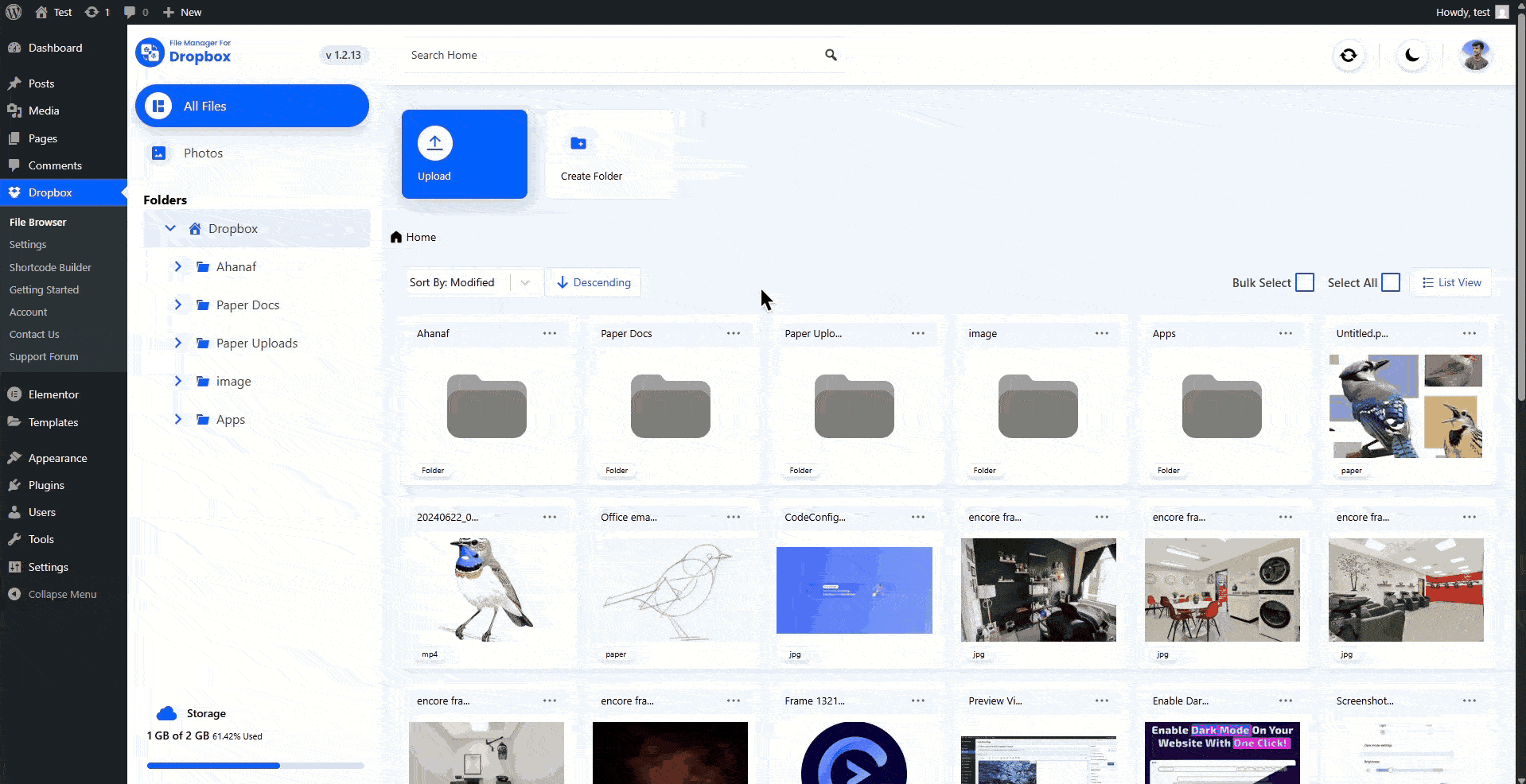Click the Create Folder icon
Image resolution: width=1526 pixels, height=784 pixels.
[578, 143]
